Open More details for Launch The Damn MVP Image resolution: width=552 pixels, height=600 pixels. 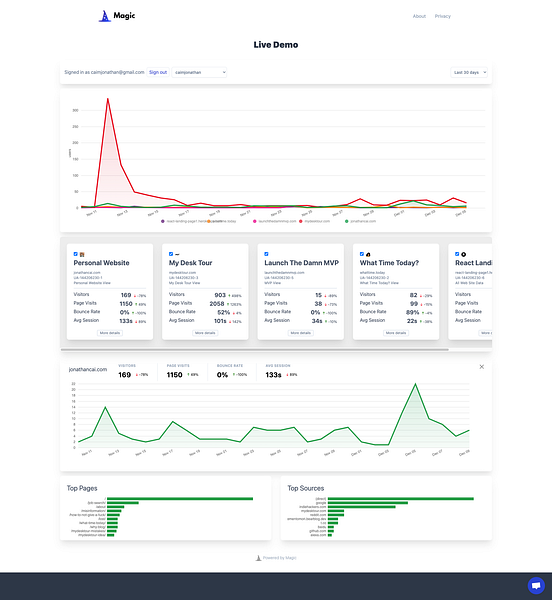300,333
